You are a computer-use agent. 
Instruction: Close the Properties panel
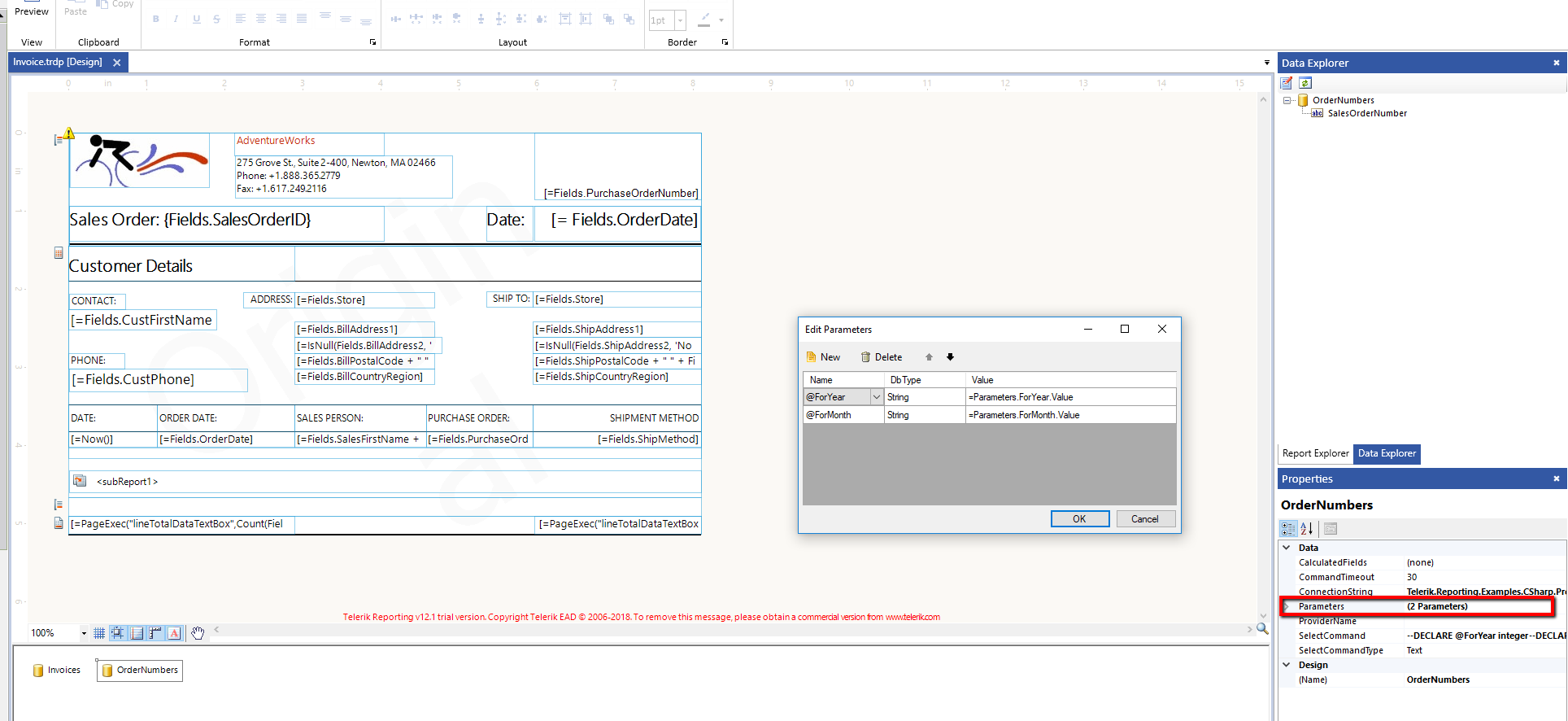(1557, 479)
